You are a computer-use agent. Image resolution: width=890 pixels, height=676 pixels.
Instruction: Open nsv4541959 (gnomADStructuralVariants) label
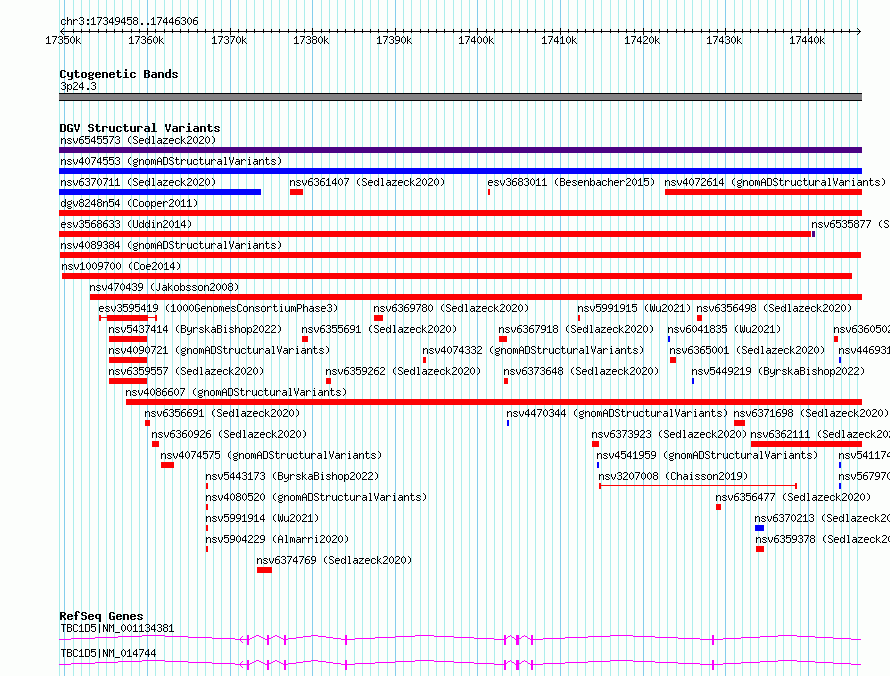707,455
